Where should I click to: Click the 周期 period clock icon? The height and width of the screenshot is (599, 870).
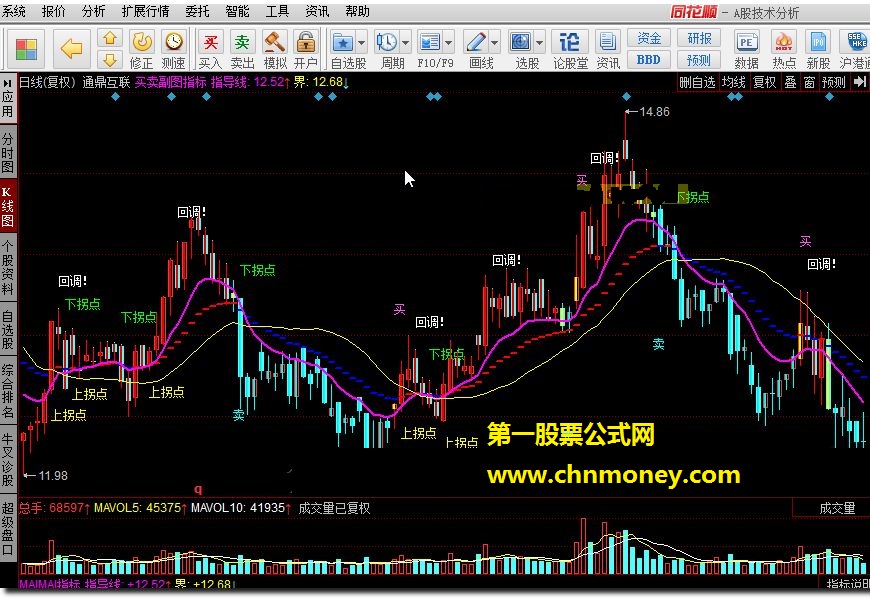[x=387, y=43]
